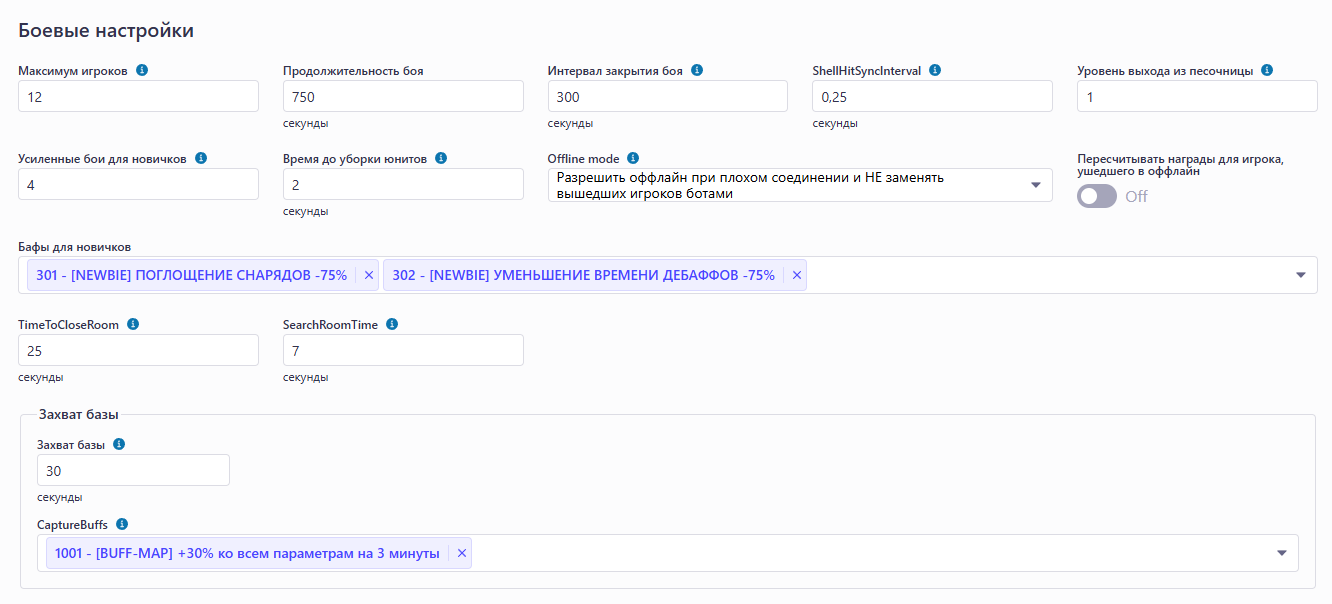Click info icon next to Offline mode
The width and height of the screenshot is (1332, 604).
pos(633,158)
